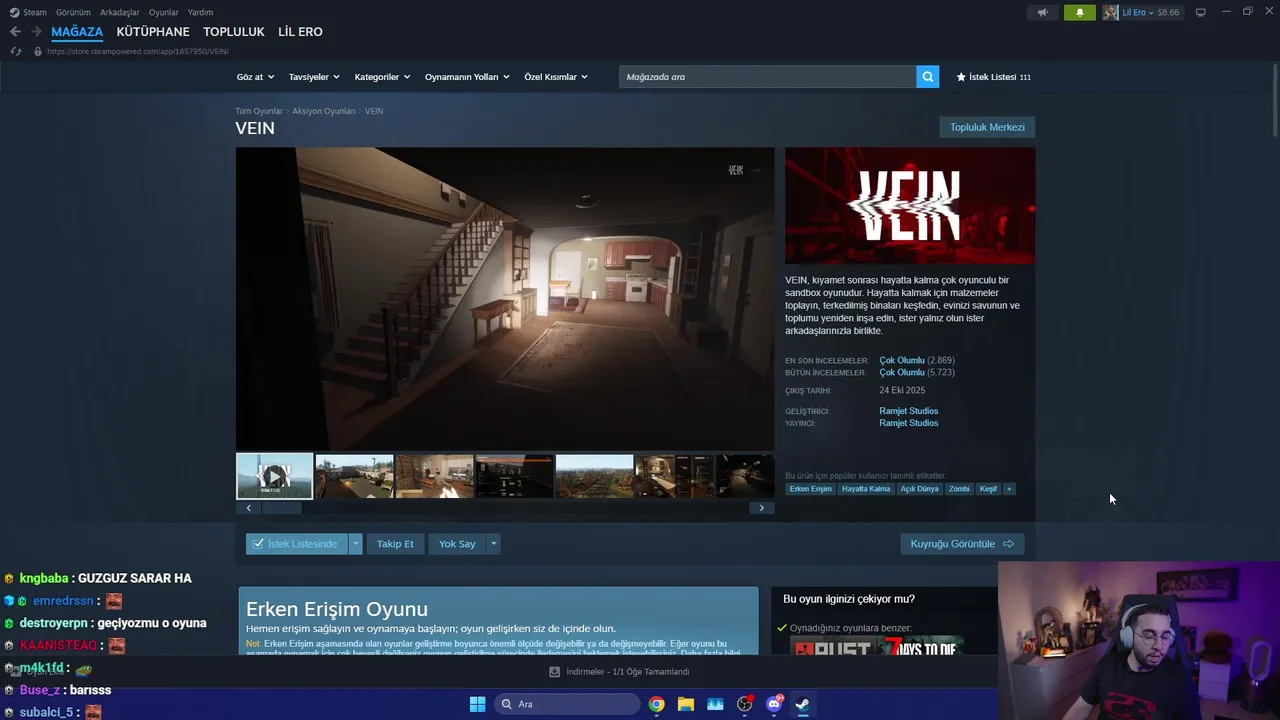Open the Göz at dropdown menu
The image size is (1280, 720).
[255, 77]
